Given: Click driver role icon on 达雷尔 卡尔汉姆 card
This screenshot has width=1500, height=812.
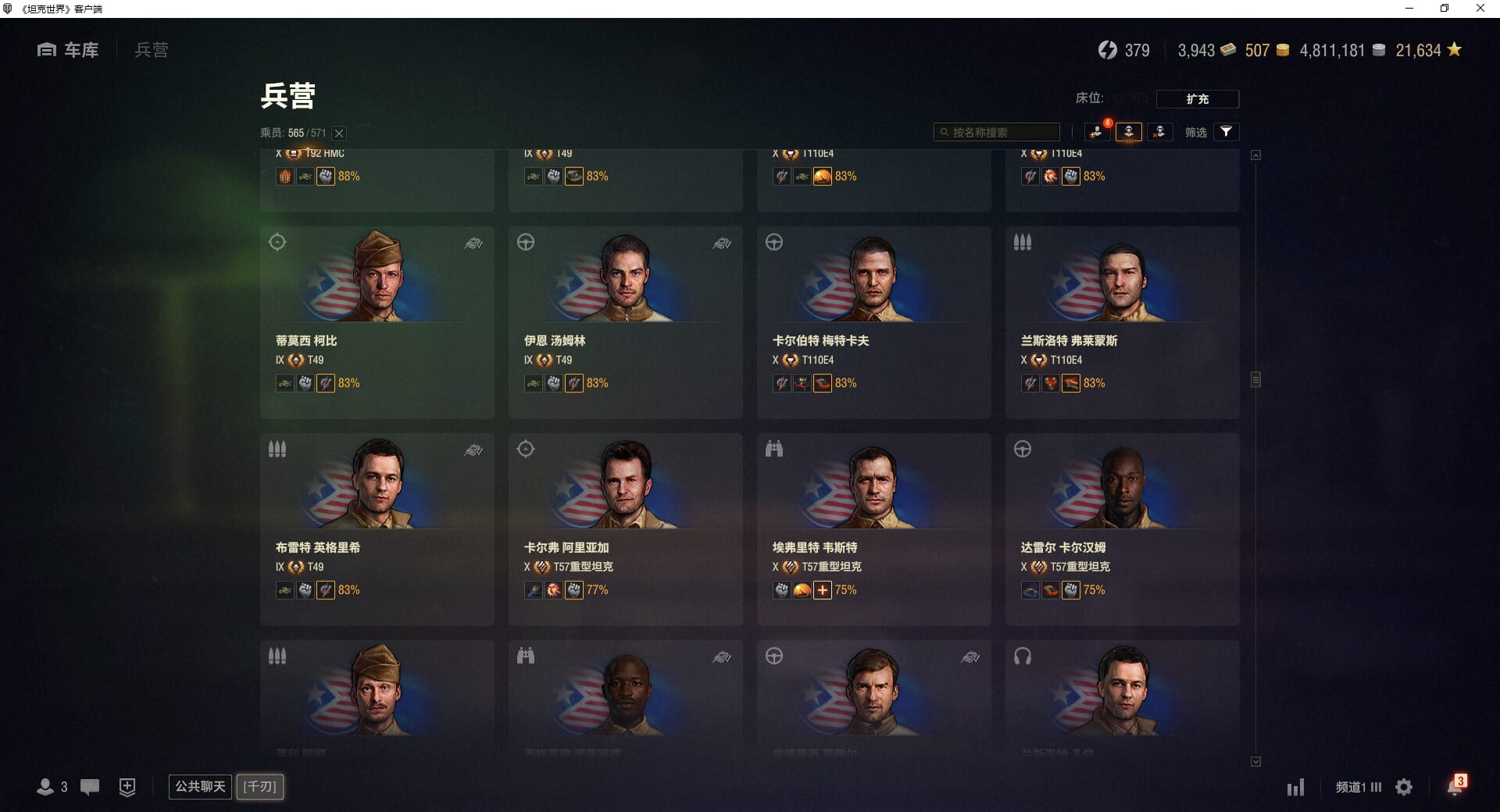Looking at the screenshot, I should (1023, 449).
